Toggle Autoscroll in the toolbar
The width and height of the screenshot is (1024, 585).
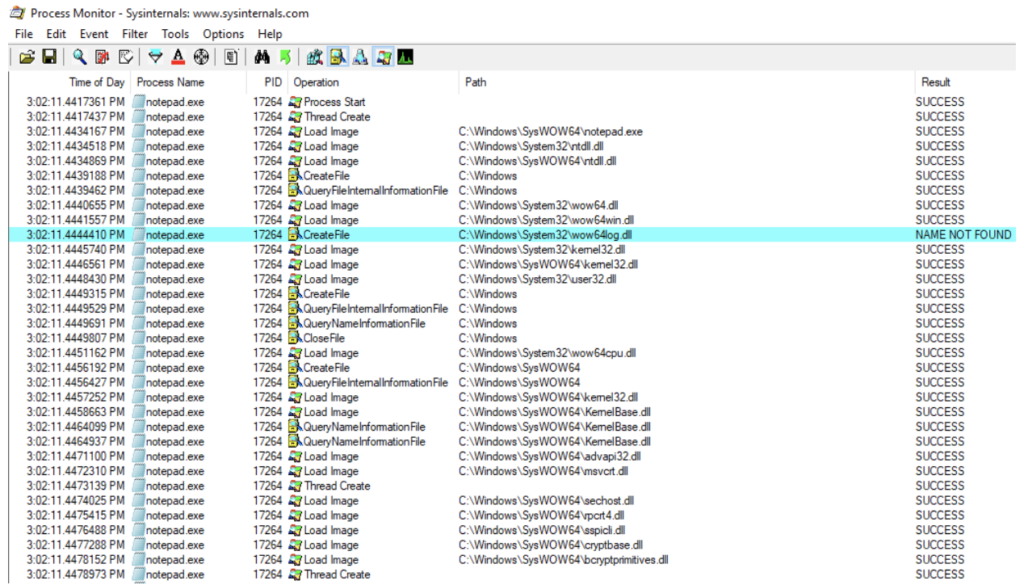click(x=102, y=57)
